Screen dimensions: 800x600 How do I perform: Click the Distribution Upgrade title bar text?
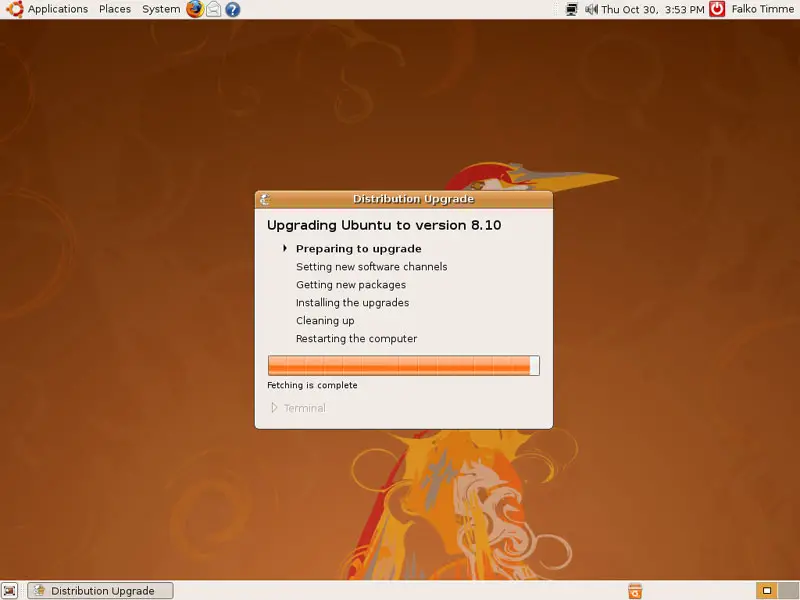413,199
